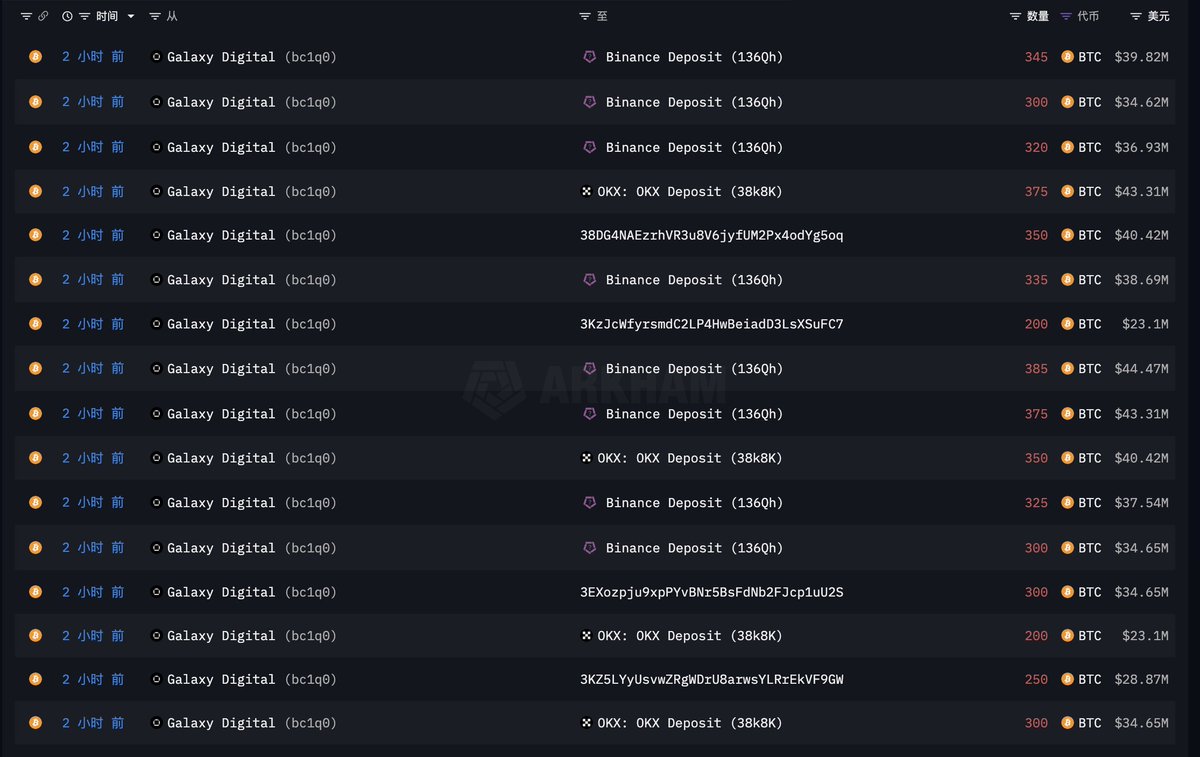Click the Bitcoin icon left of the 385 BTC row
Screen dimensions: 1200x757
click(35, 369)
